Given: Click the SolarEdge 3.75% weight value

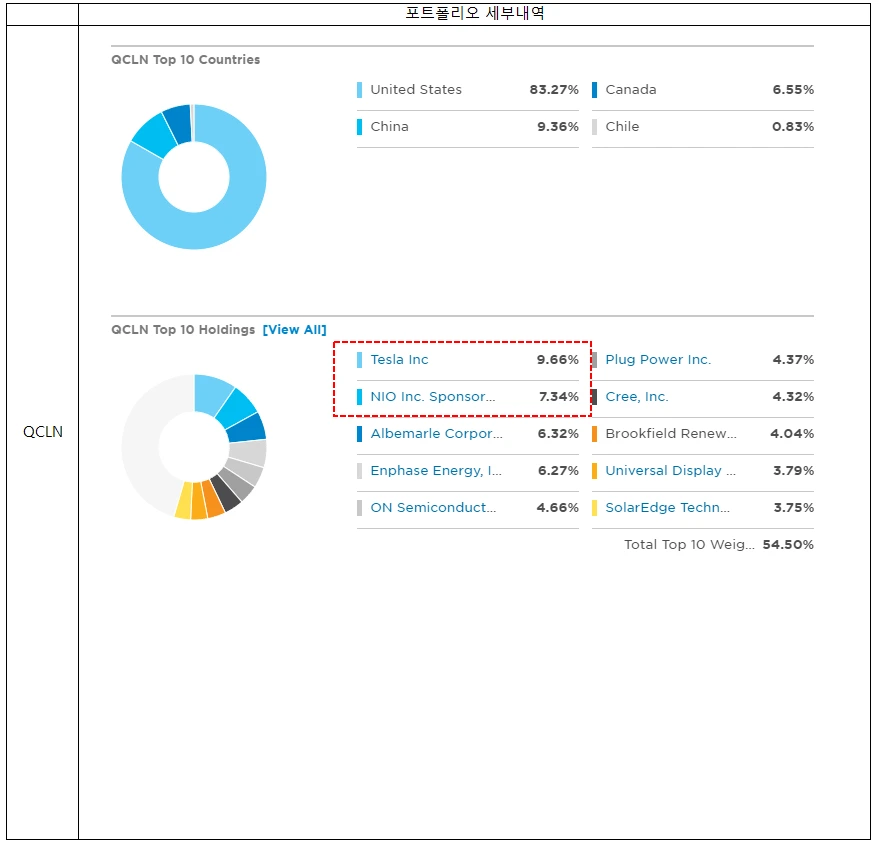Looking at the screenshot, I should pos(794,507).
